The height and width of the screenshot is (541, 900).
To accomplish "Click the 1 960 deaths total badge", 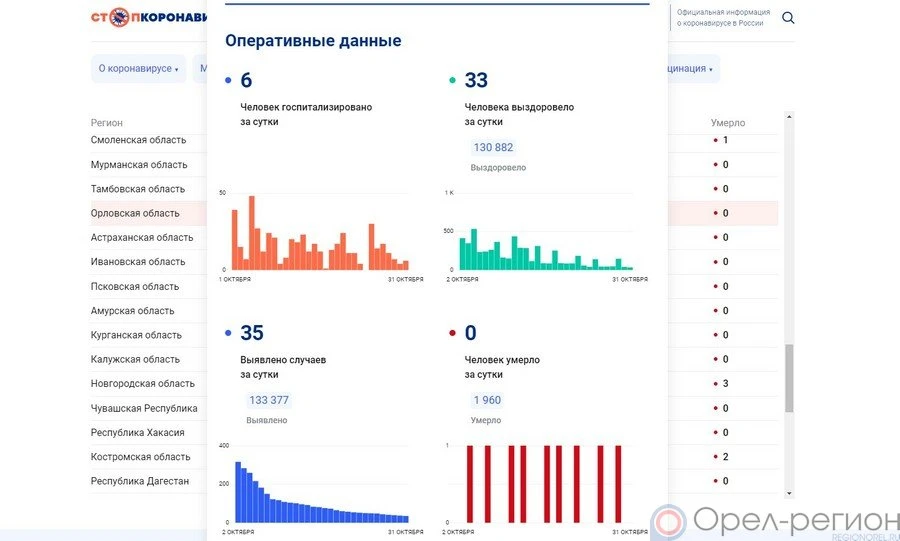I will coord(487,400).
